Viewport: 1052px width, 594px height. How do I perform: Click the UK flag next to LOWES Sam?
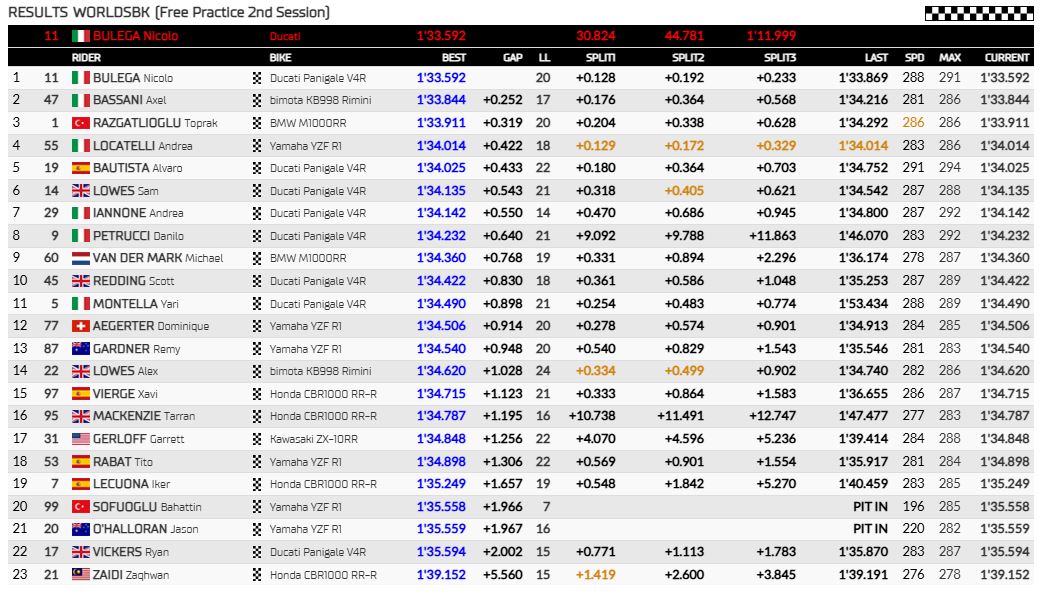(81, 191)
